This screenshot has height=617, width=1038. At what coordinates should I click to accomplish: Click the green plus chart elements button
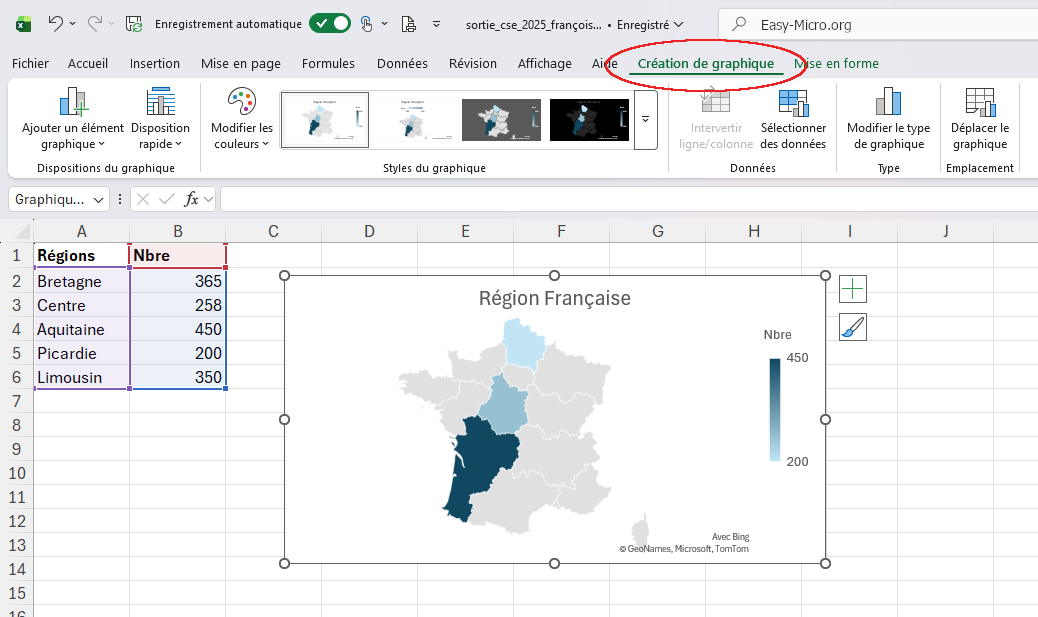[x=853, y=289]
